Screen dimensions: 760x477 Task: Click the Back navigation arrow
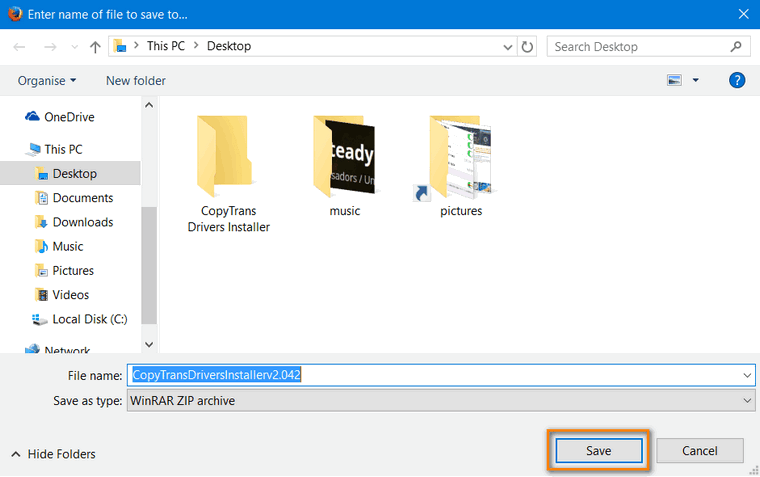(x=19, y=47)
